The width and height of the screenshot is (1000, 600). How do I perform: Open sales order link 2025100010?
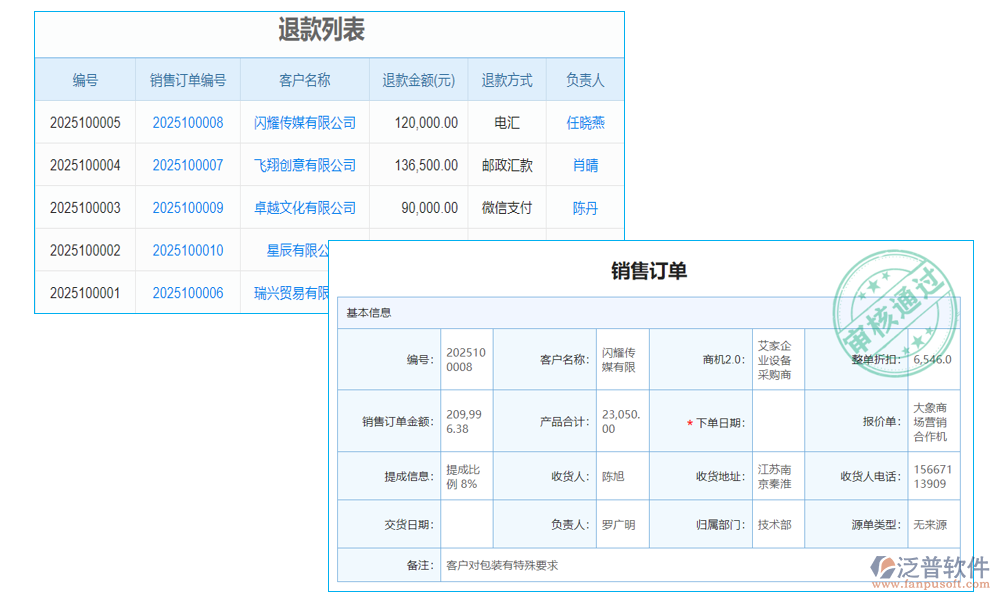pos(187,250)
